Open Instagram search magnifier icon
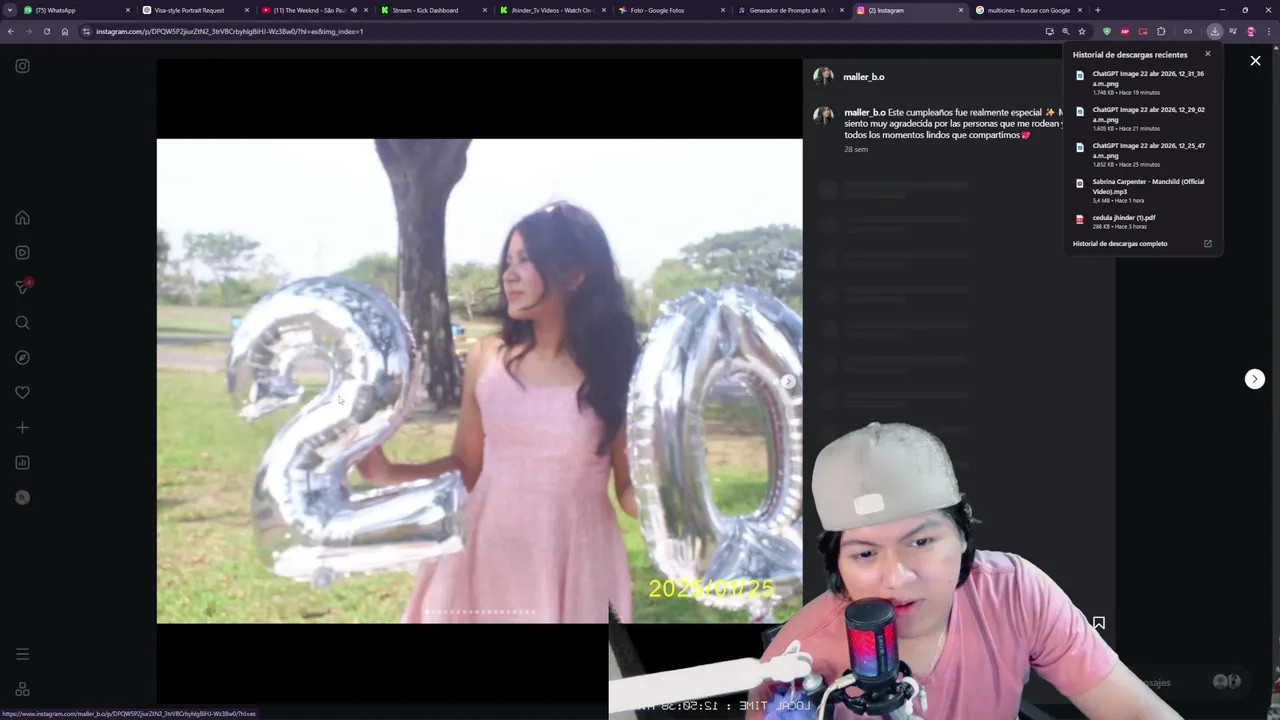Image resolution: width=1280 pixels, height=720 pixels. click(22, 323)
